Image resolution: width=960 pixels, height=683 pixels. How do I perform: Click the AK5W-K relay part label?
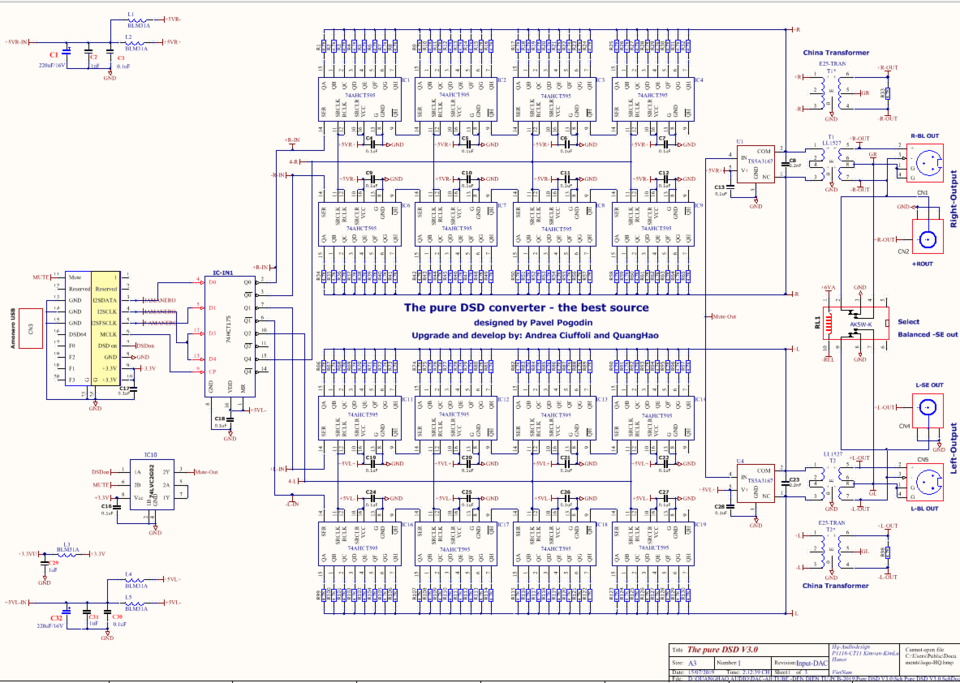click(861, 326)
